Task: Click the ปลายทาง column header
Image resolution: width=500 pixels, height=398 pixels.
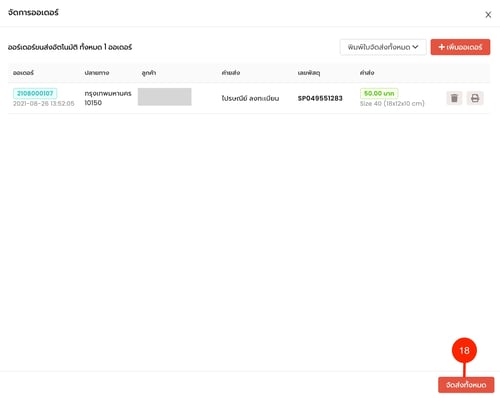Action: [x=97, y=73]
